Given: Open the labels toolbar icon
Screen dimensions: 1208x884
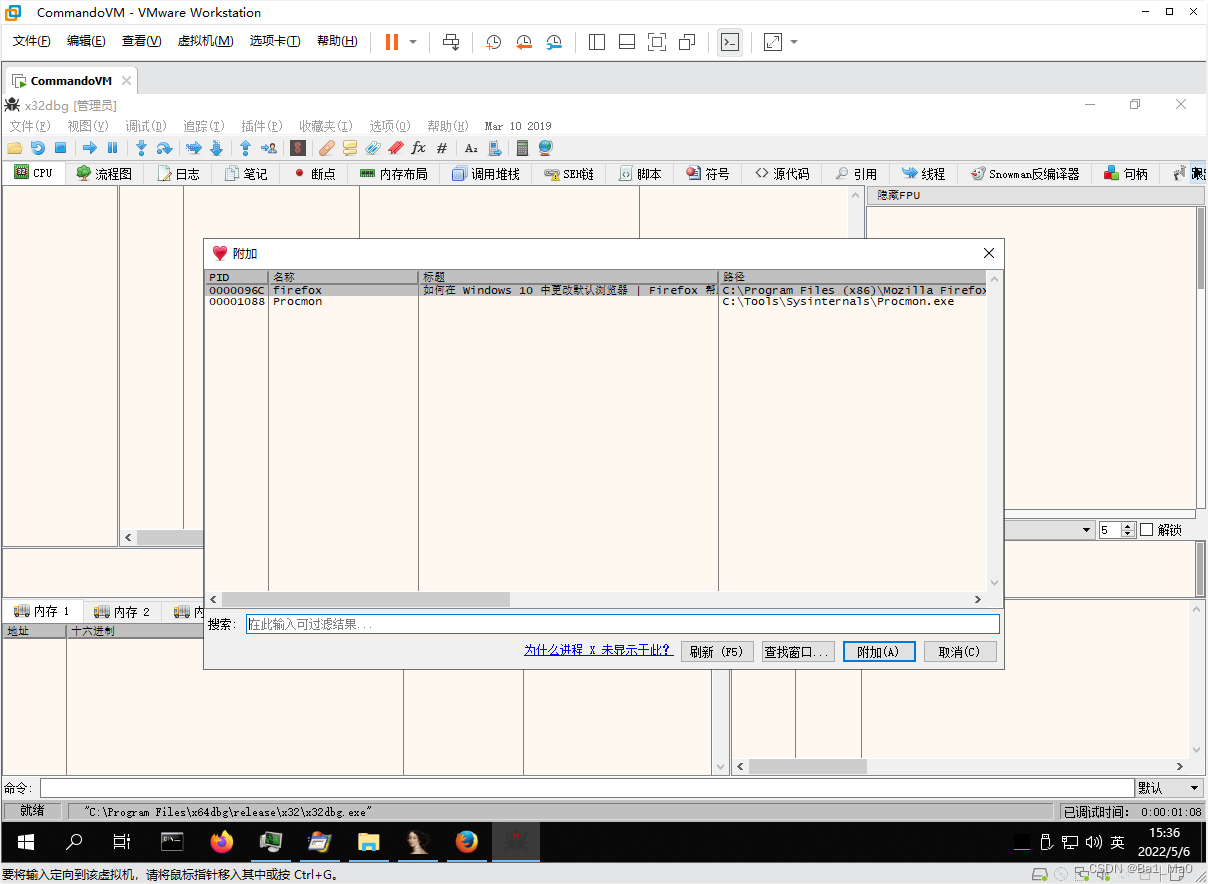Looking at the screenshot, I should [x=372, y=148].
